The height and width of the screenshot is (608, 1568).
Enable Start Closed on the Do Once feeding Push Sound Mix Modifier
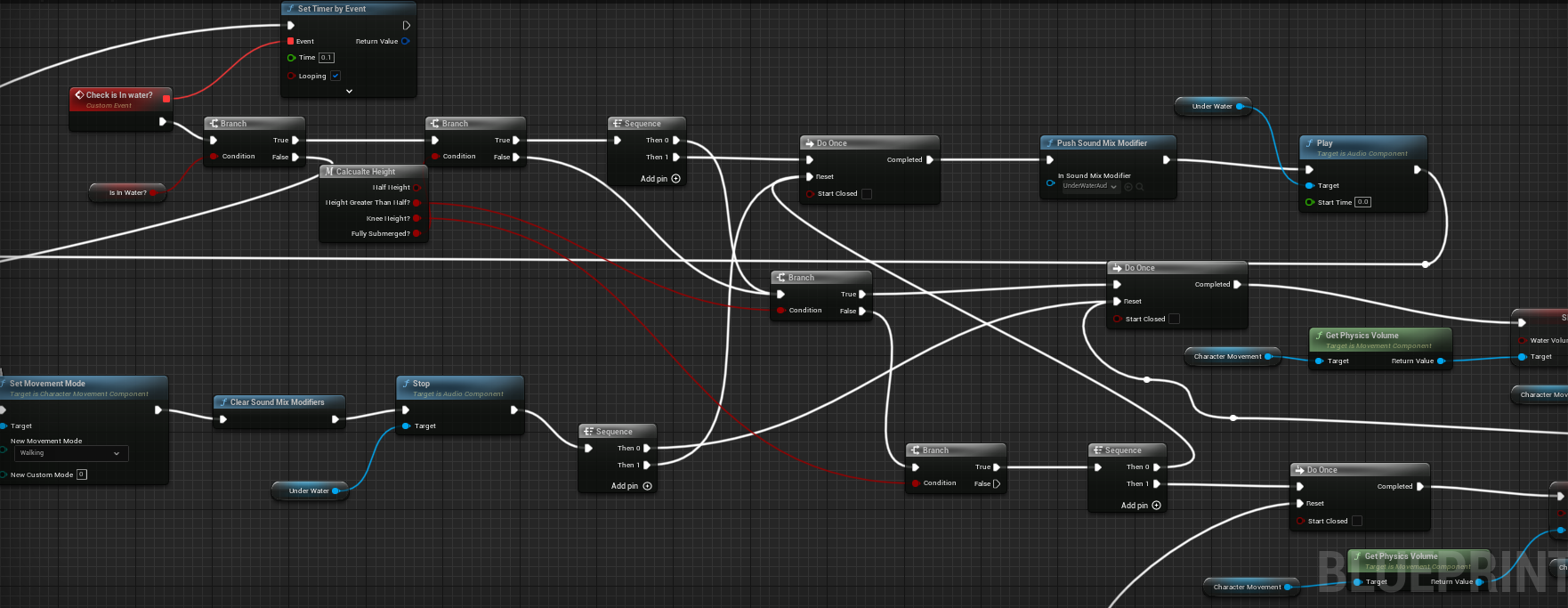pos(867,194)
